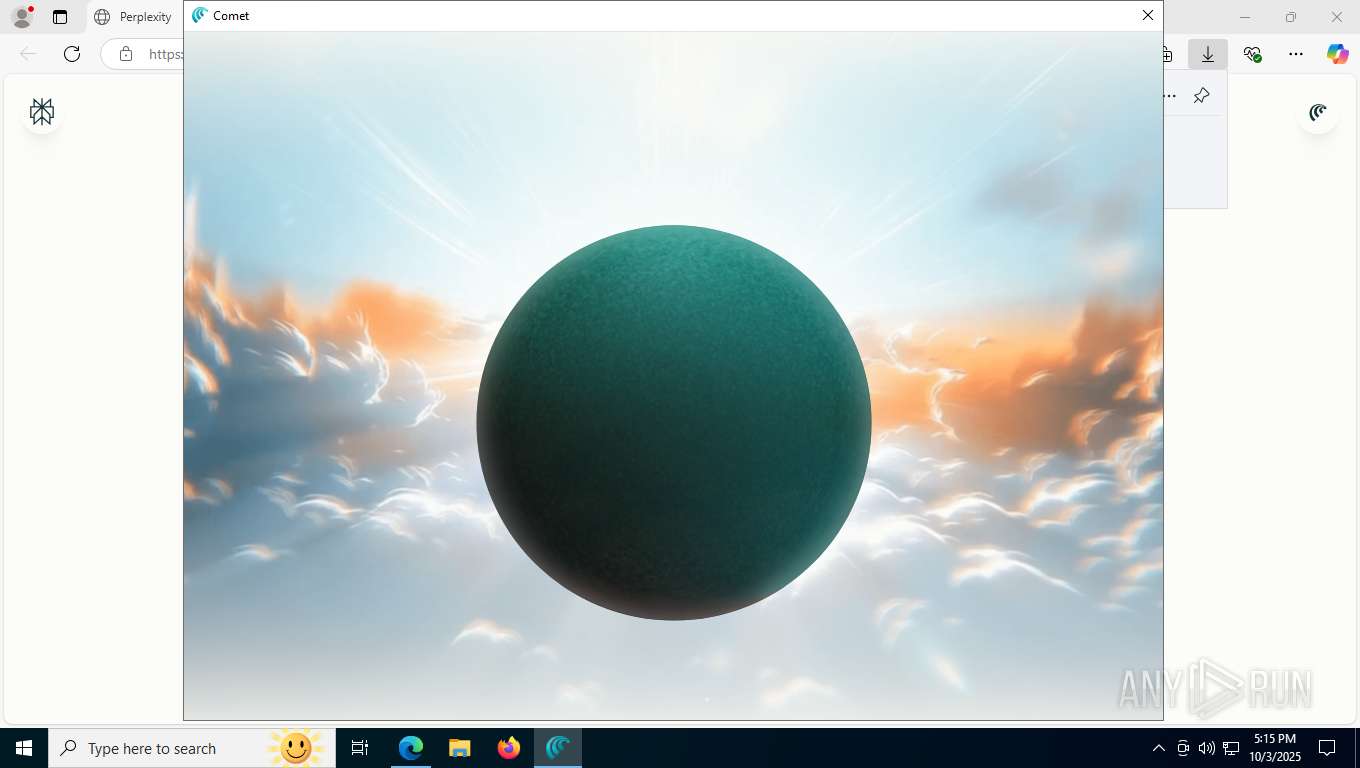Open the notifications center
Viewport: 1360px width, 768px height.
[1327, 748]
